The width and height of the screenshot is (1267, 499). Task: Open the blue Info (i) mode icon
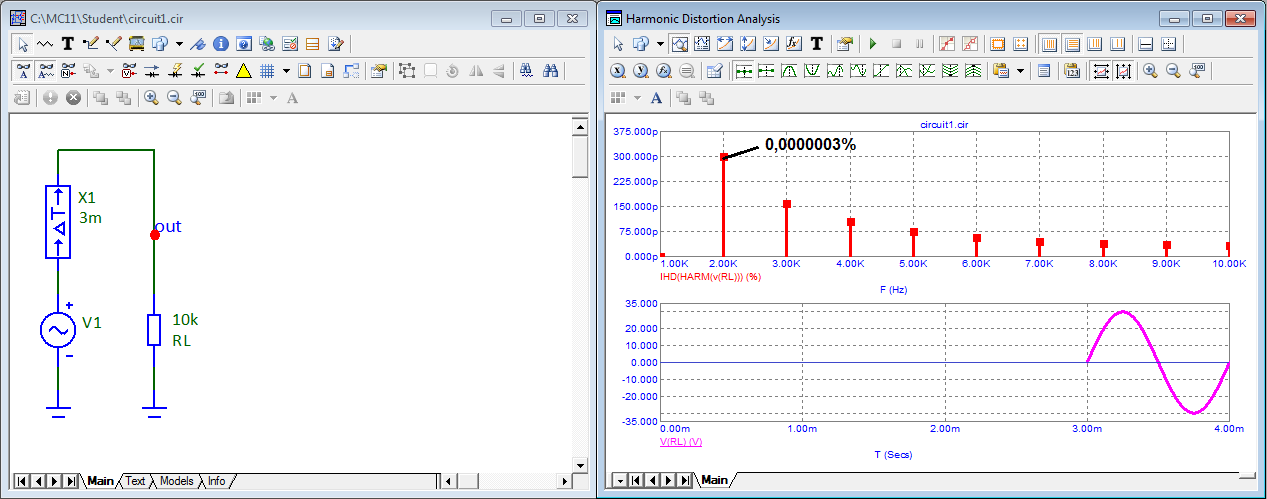(x=221, y=44)
